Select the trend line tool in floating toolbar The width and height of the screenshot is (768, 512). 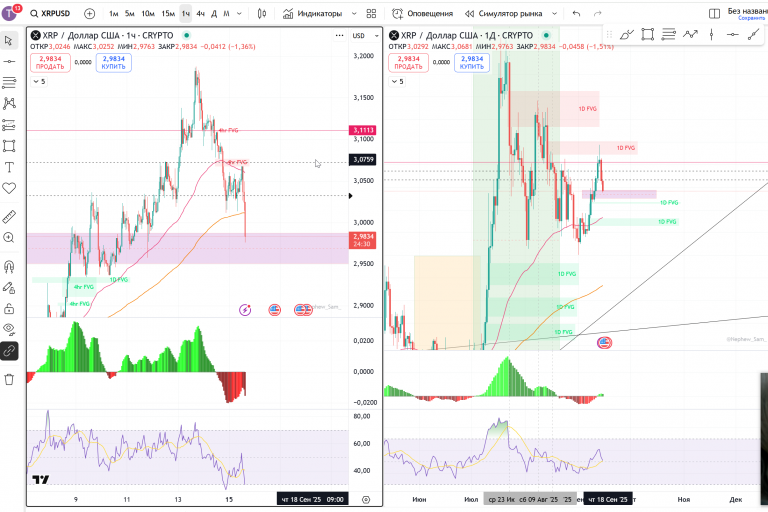pyautogui.click(x=754, y=34)
